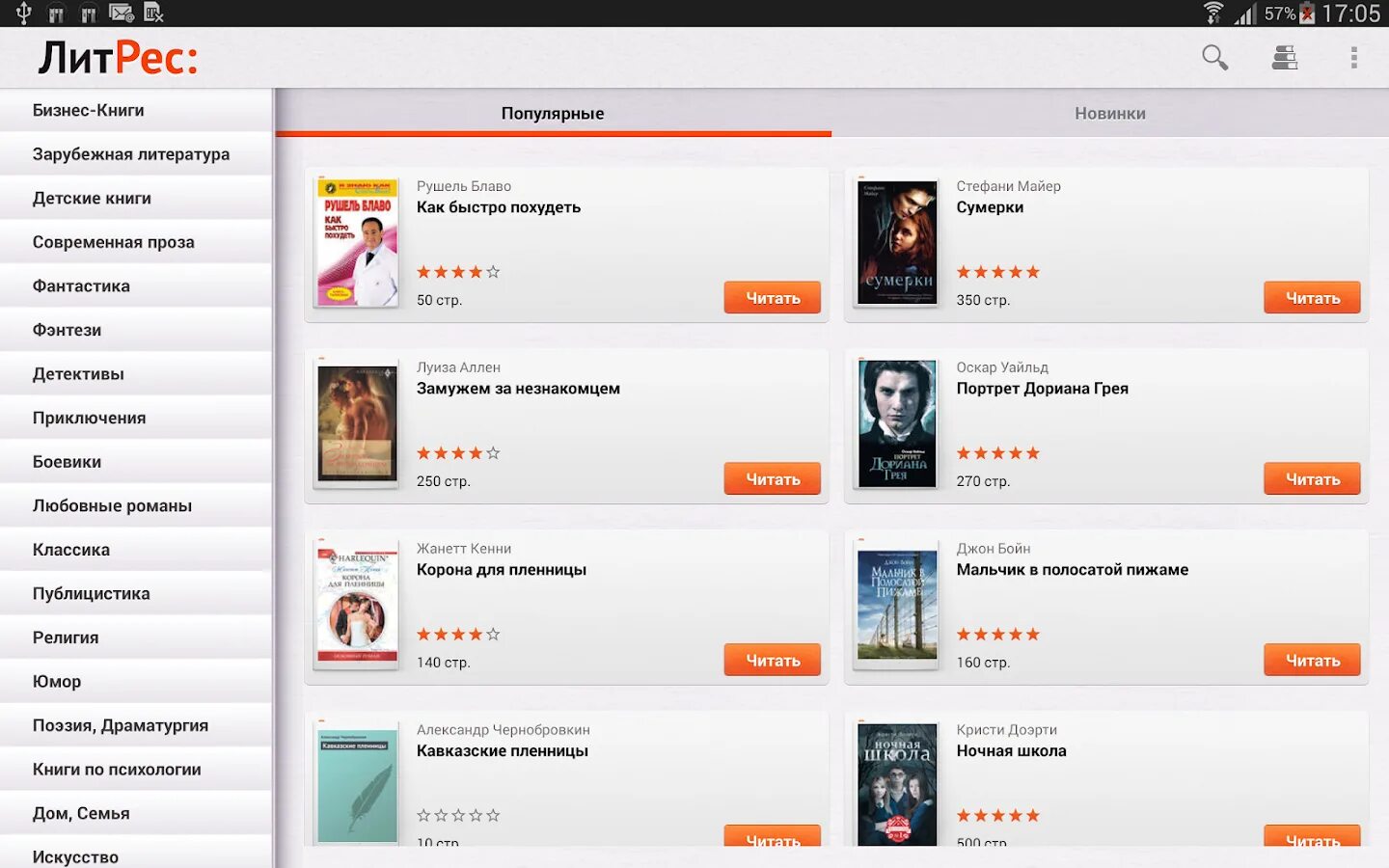This screenshot has height=868, width=1389.
Task: Open the Wi-Fi status icon
Action: pos(1213,14)
